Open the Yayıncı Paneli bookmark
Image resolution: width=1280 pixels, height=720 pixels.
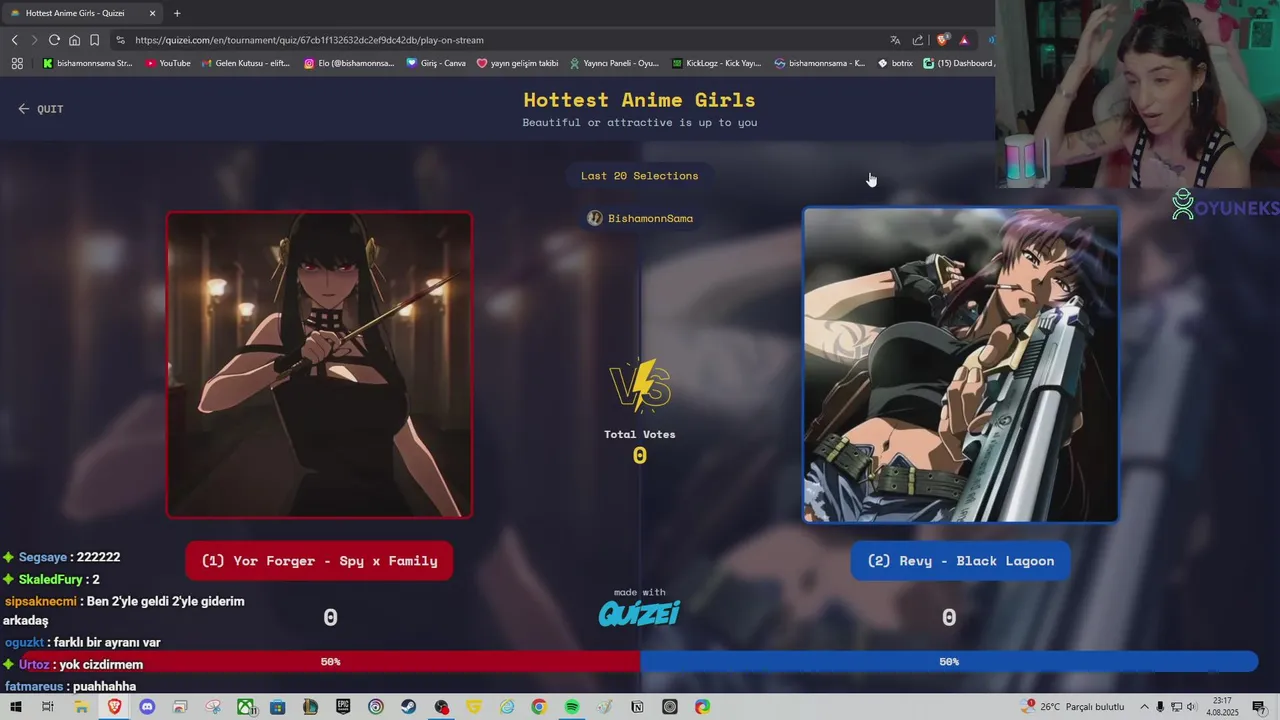pyautogui.click(x=614, y=63)
